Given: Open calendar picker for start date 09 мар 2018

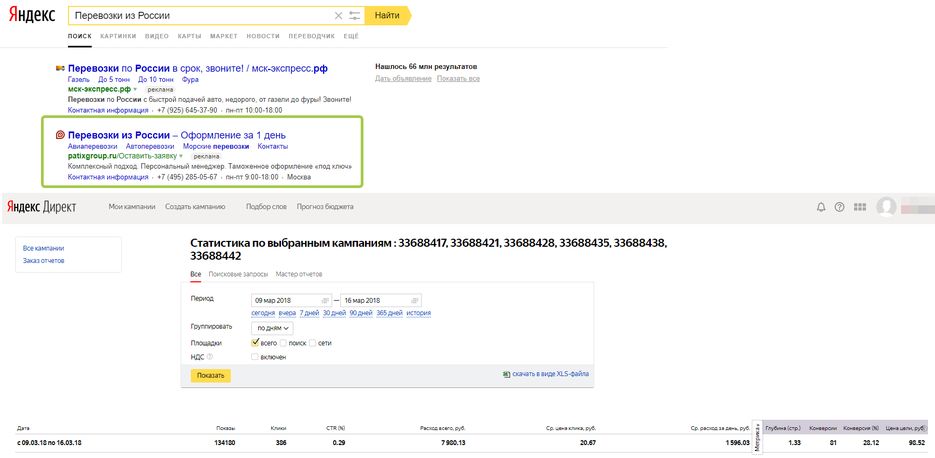Looking at the screenshot, I should point(325,300).
